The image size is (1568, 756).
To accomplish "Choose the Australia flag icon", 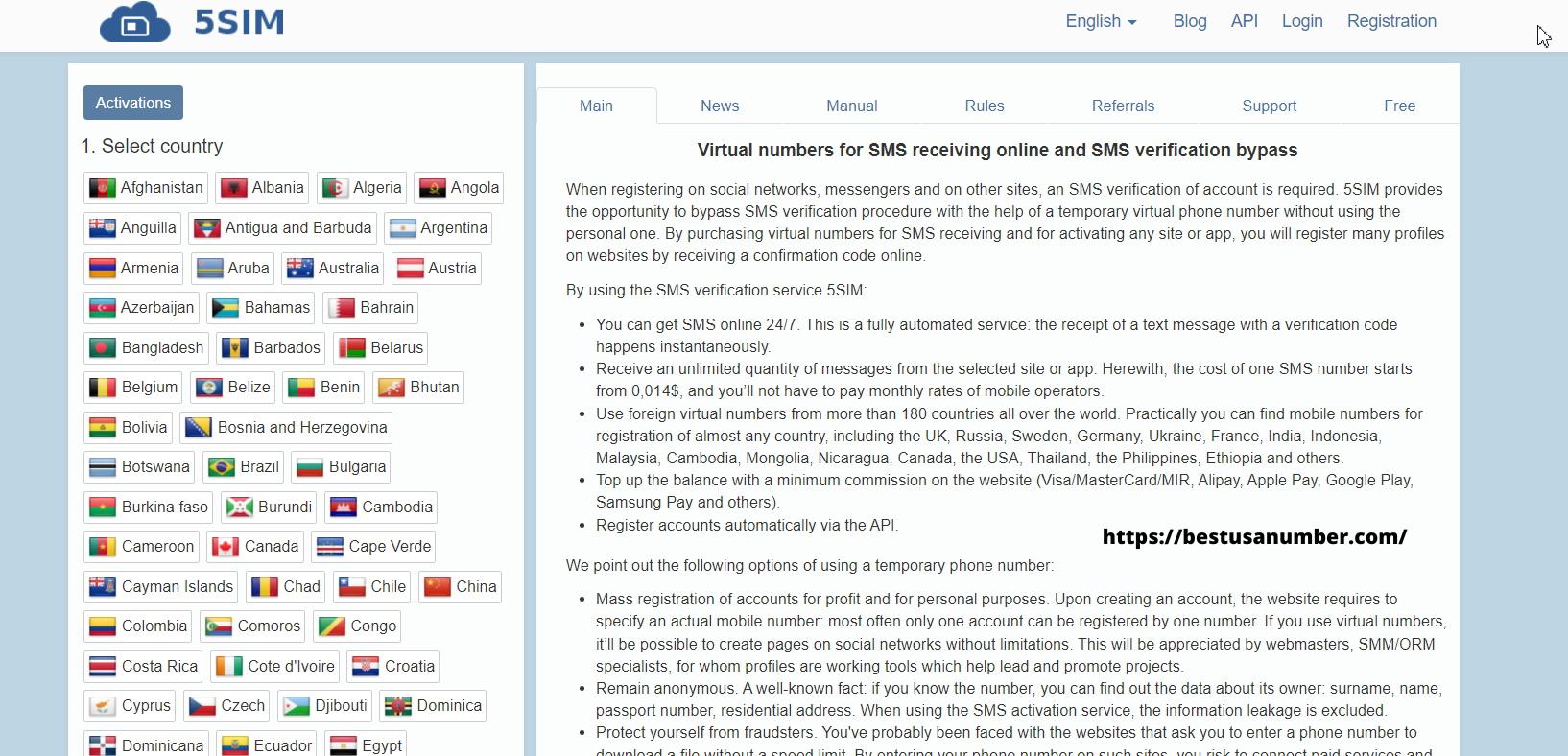I will pos(299,269).
